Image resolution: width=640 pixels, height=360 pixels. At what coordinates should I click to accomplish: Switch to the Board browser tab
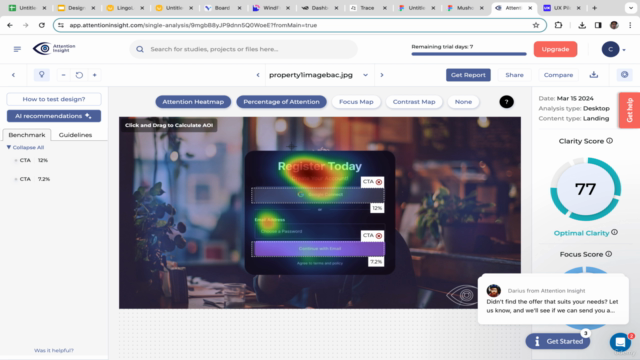tap(222, 8)
